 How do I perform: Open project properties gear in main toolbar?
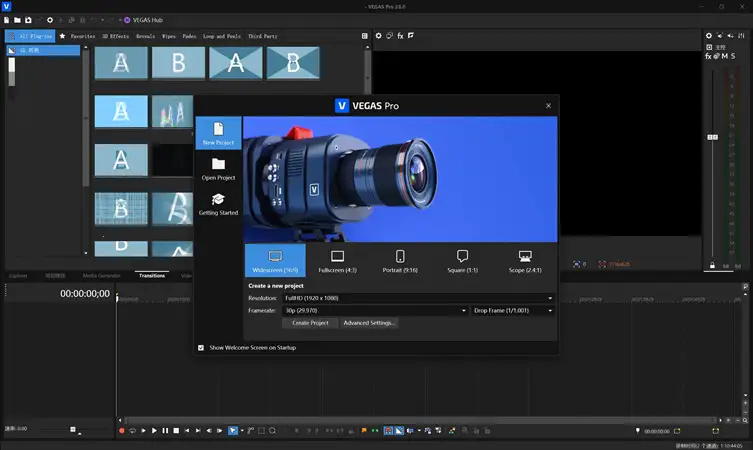tap(49, 20)
